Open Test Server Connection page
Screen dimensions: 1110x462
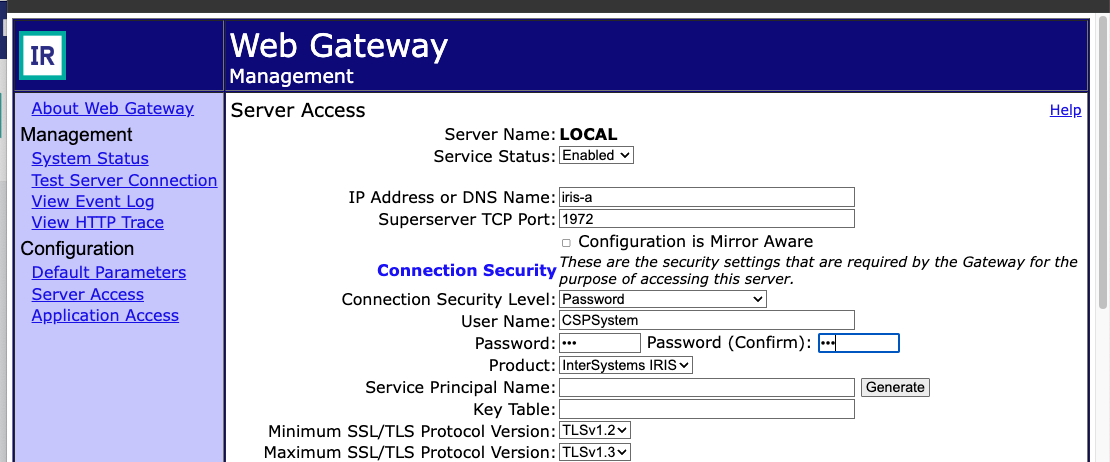coord(124,180)
